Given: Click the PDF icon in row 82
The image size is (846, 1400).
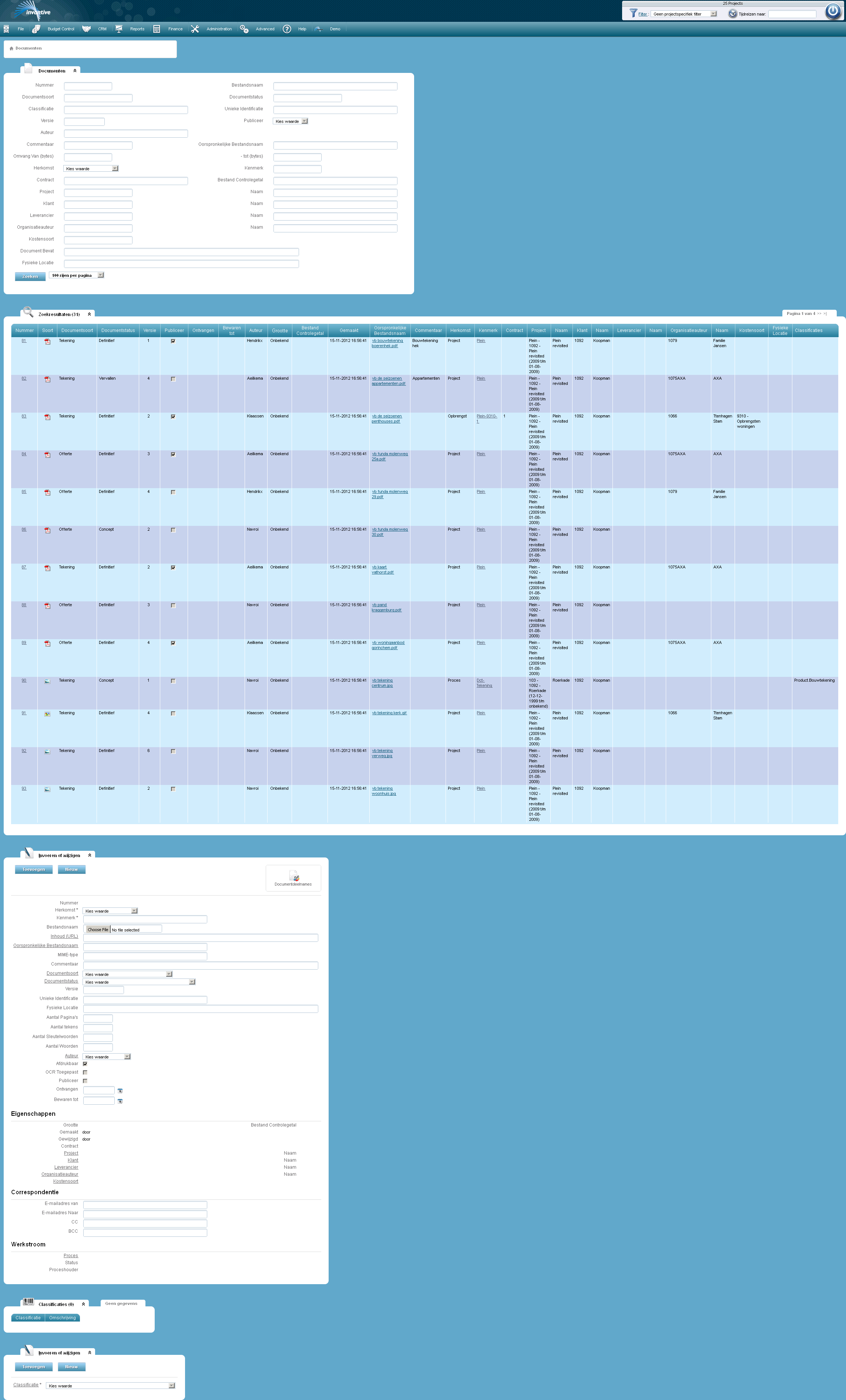Looking at the screenshot, I should tap(48, 379).
